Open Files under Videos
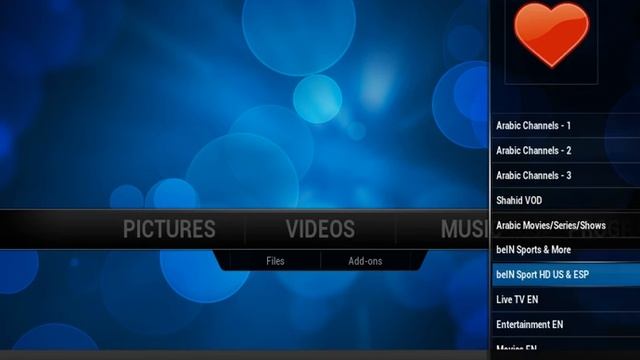The width and height of the screenshot is (640, 360). click(x=275, y=261)
